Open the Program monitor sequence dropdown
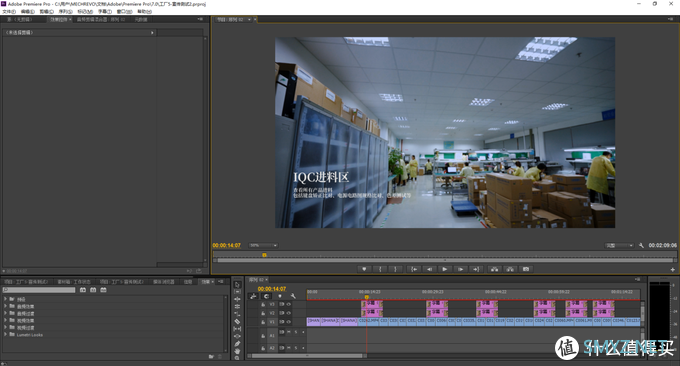 pyautogui.click(x=249, y=20)
